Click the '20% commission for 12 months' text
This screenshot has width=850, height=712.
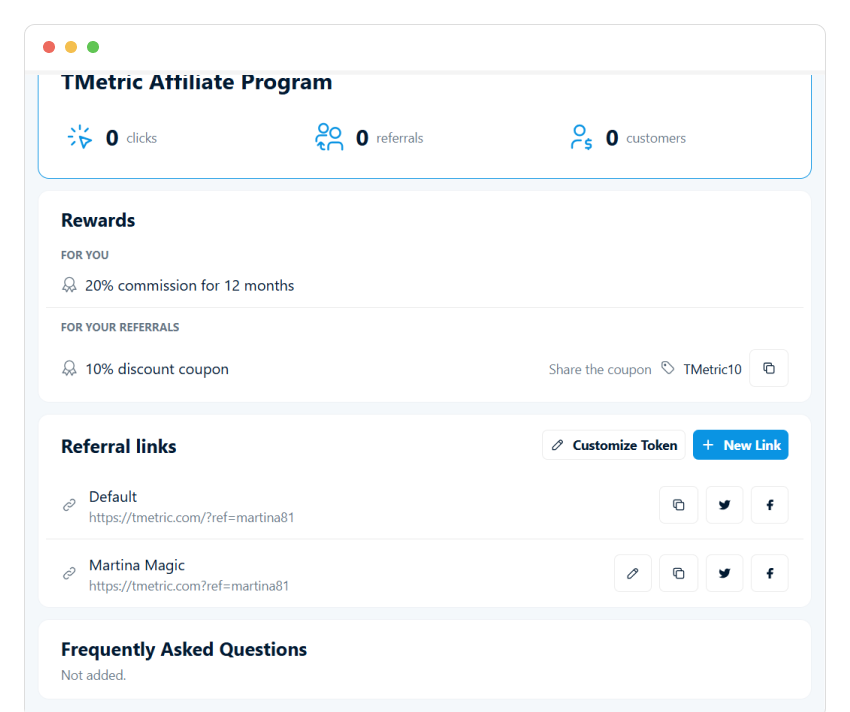tap(190, 285)
